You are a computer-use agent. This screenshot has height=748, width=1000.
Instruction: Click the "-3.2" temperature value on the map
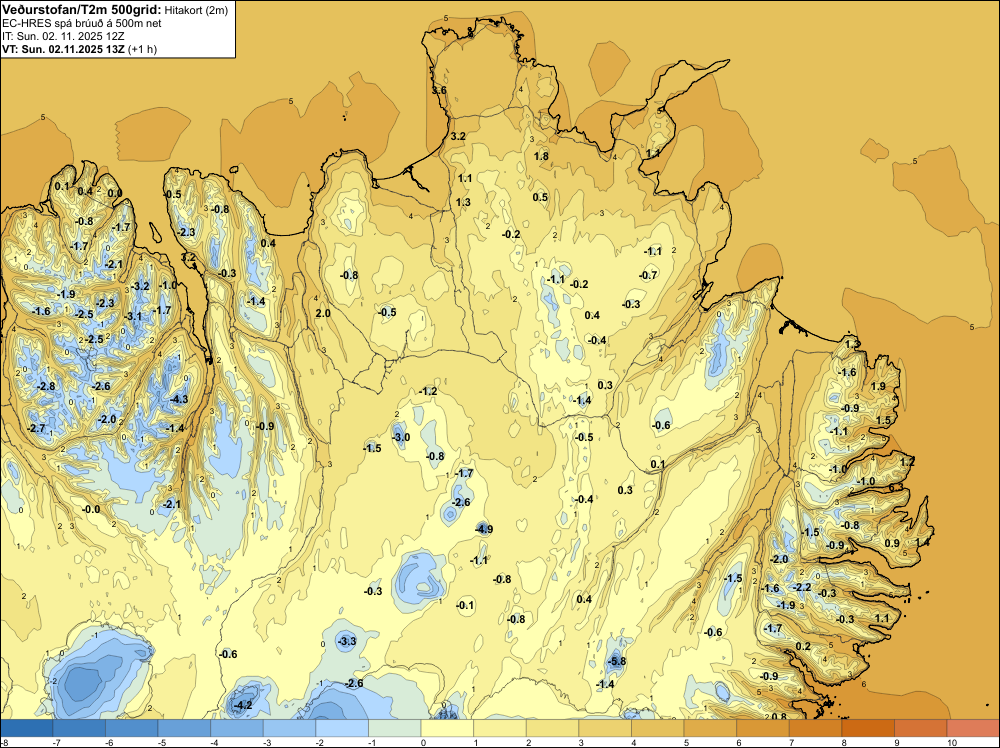(141, 286)
